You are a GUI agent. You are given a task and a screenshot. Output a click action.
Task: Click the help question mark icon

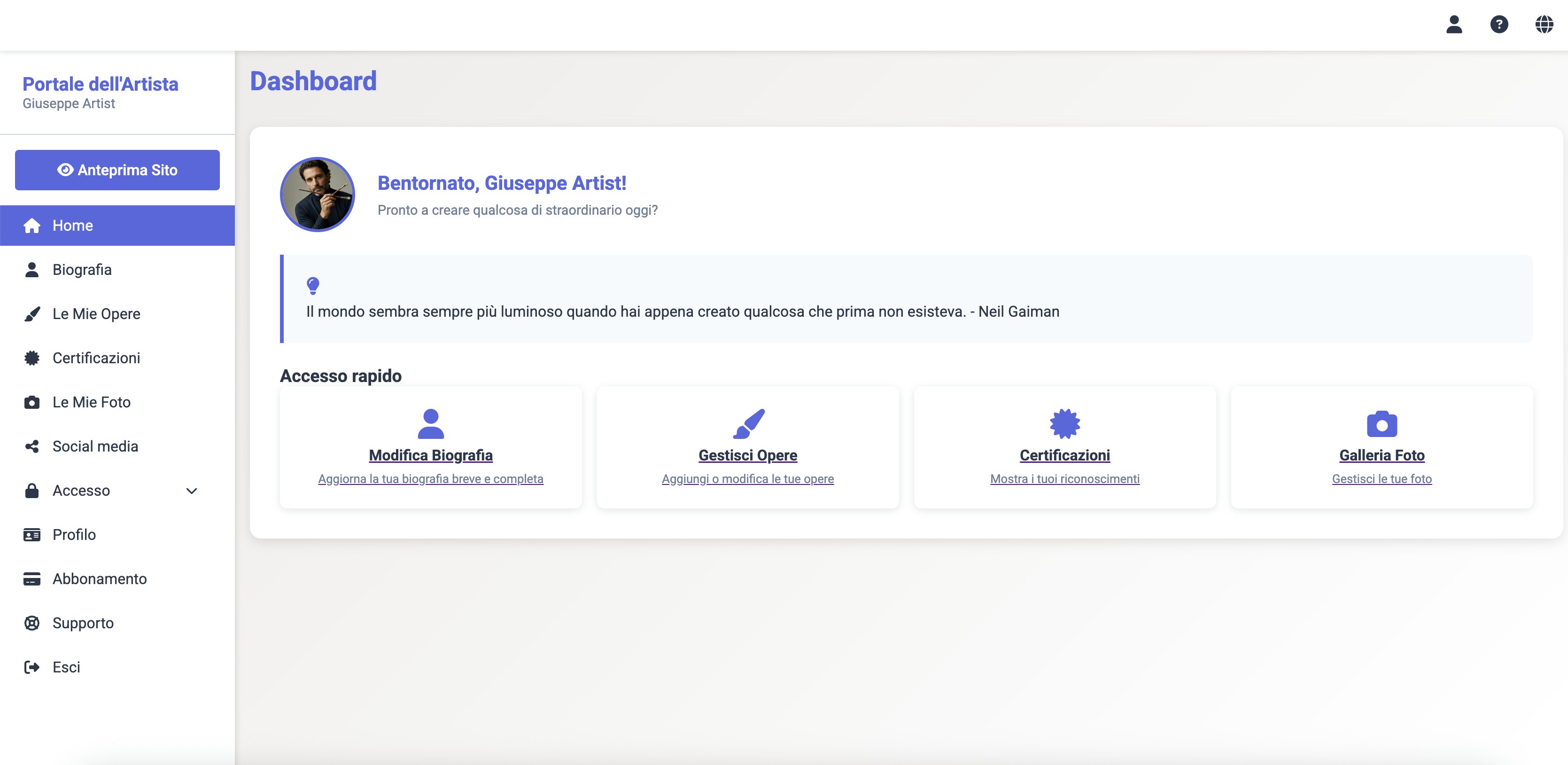[x=1499, y=24]
